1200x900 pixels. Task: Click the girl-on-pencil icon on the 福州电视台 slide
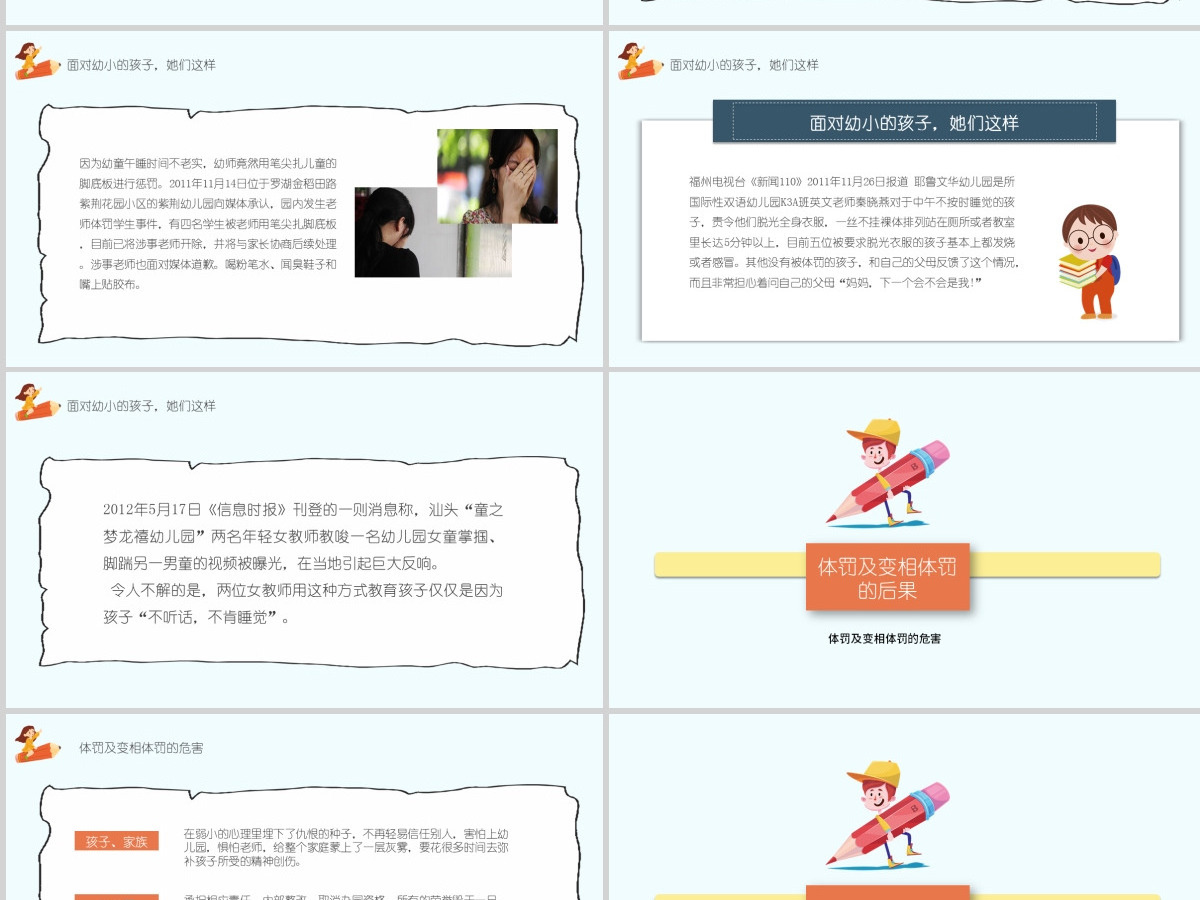pyautogui.click(x=641, y=62)
